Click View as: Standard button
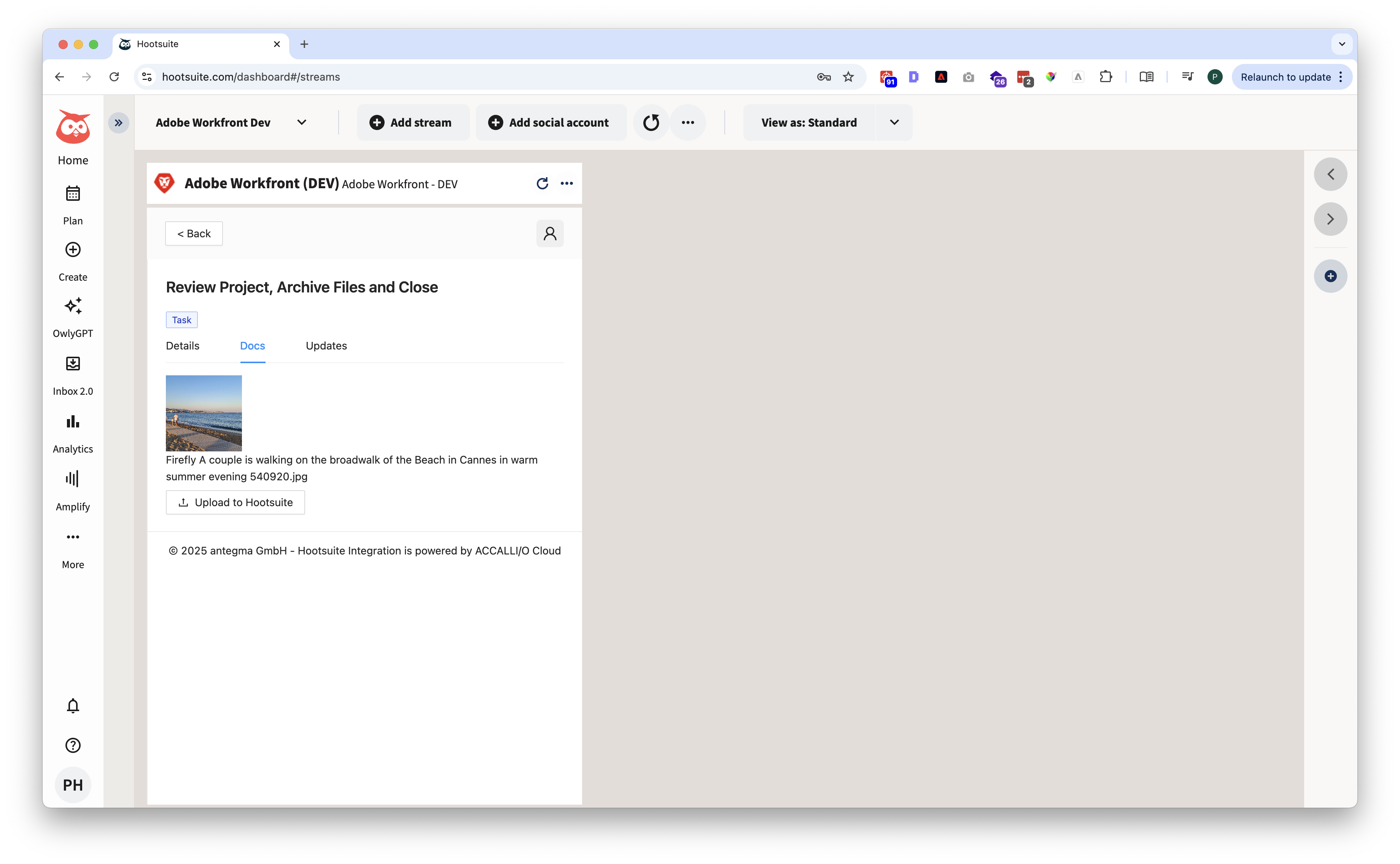The image size is (1400, 864). coord(809,123)
